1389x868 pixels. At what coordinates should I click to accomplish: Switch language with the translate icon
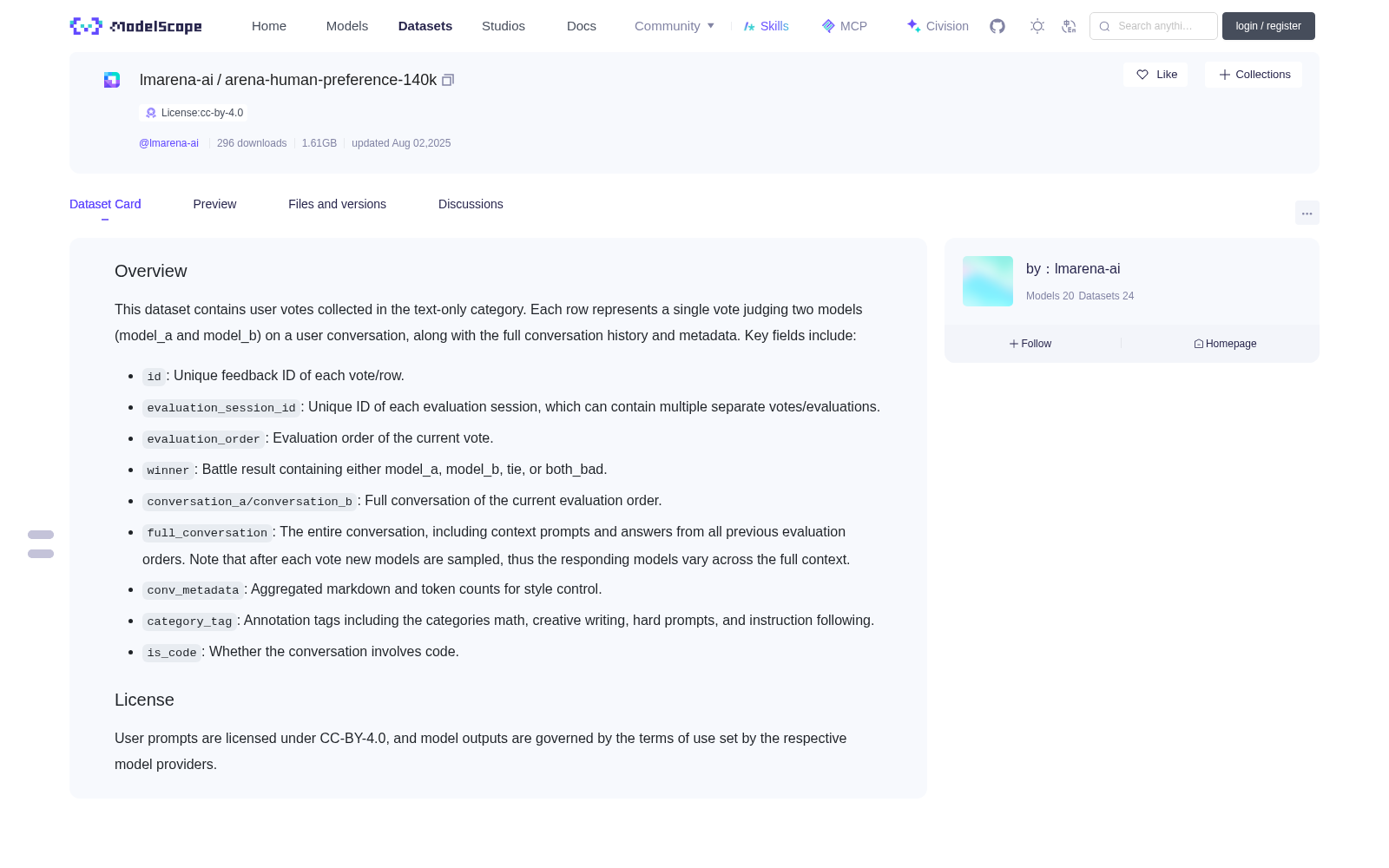[x=1070, y=26]
